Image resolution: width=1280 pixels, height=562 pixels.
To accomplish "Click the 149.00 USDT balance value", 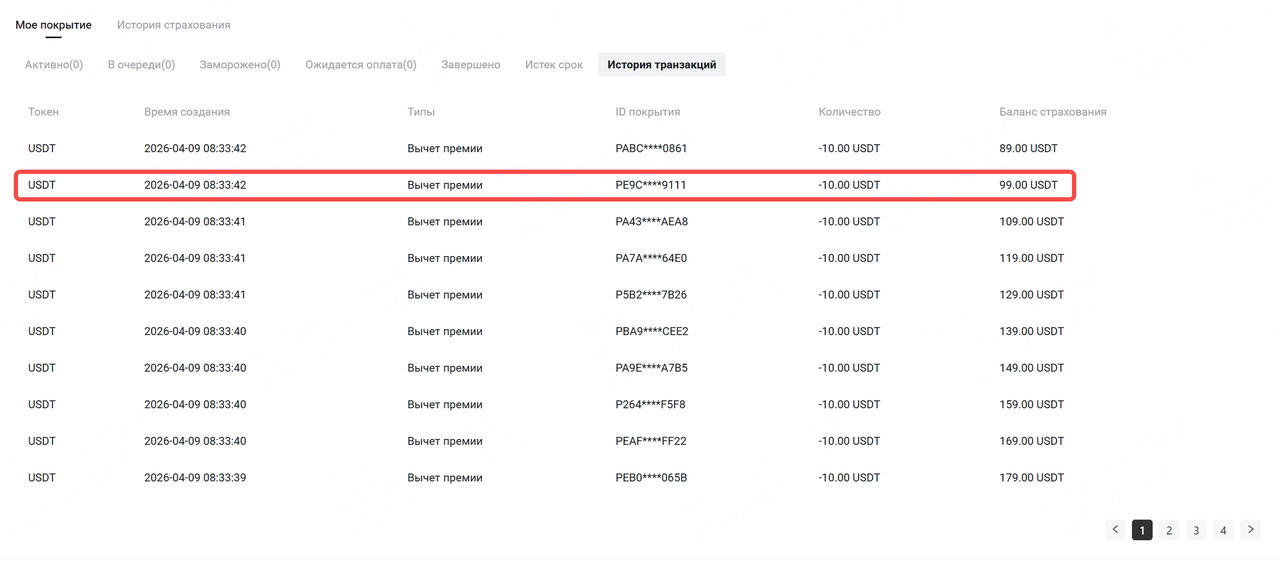I will (1032, 368).
